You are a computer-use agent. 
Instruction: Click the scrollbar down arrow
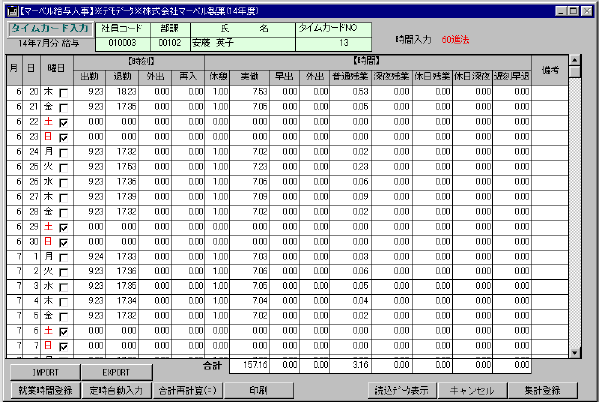pos(575,352)
